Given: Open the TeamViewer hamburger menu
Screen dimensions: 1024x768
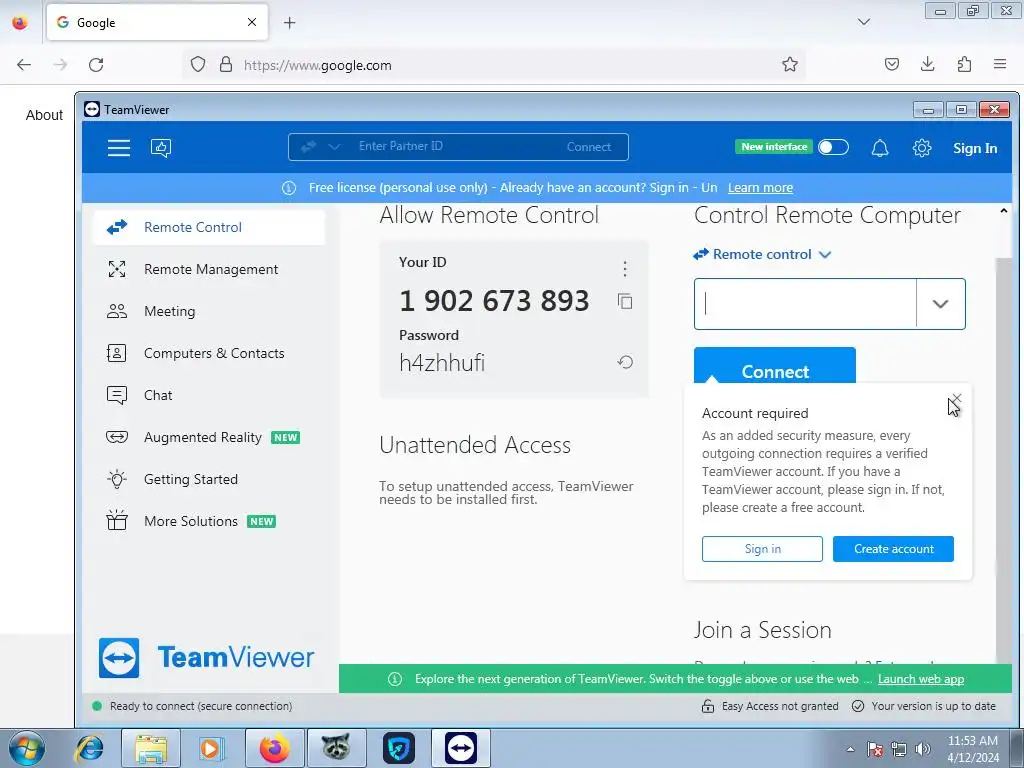Looking at the screenshot, I should point(119,148).
